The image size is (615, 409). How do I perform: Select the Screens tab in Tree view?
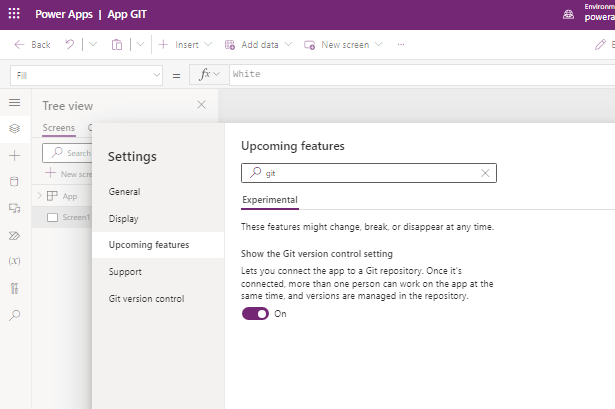tap(58, 128)
